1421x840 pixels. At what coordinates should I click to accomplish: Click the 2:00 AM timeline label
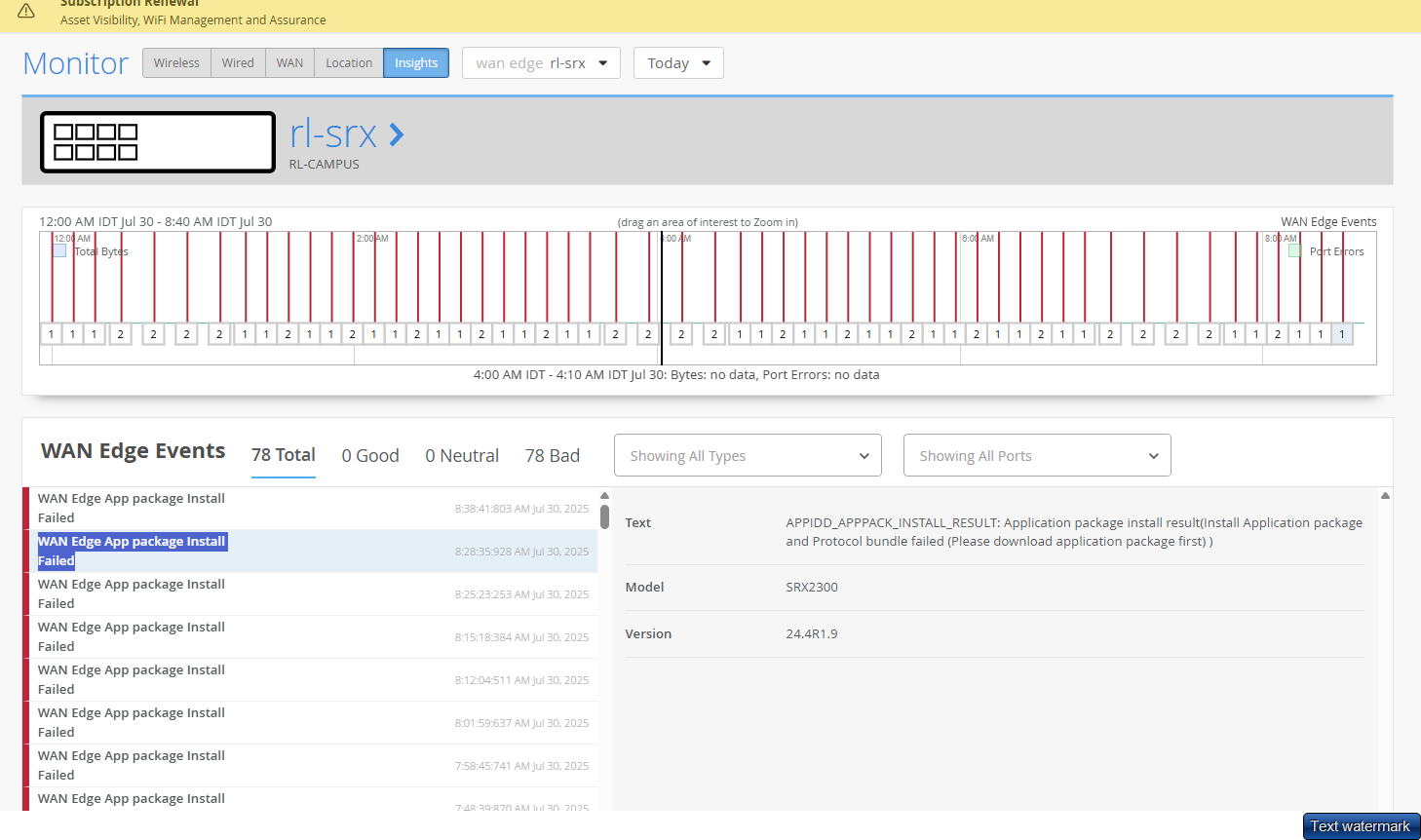coord(372,239)
